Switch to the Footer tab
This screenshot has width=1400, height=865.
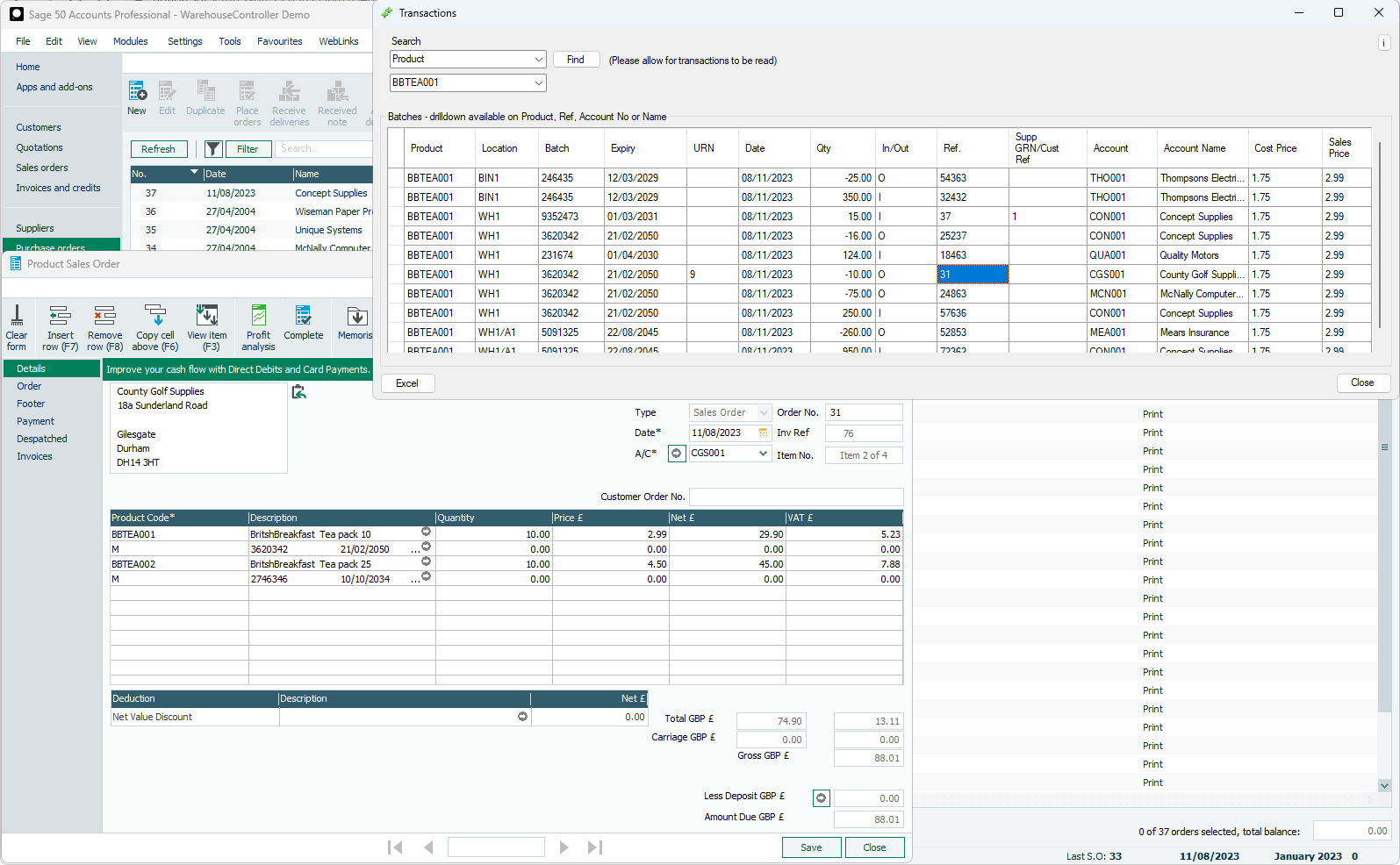[31, 404]
